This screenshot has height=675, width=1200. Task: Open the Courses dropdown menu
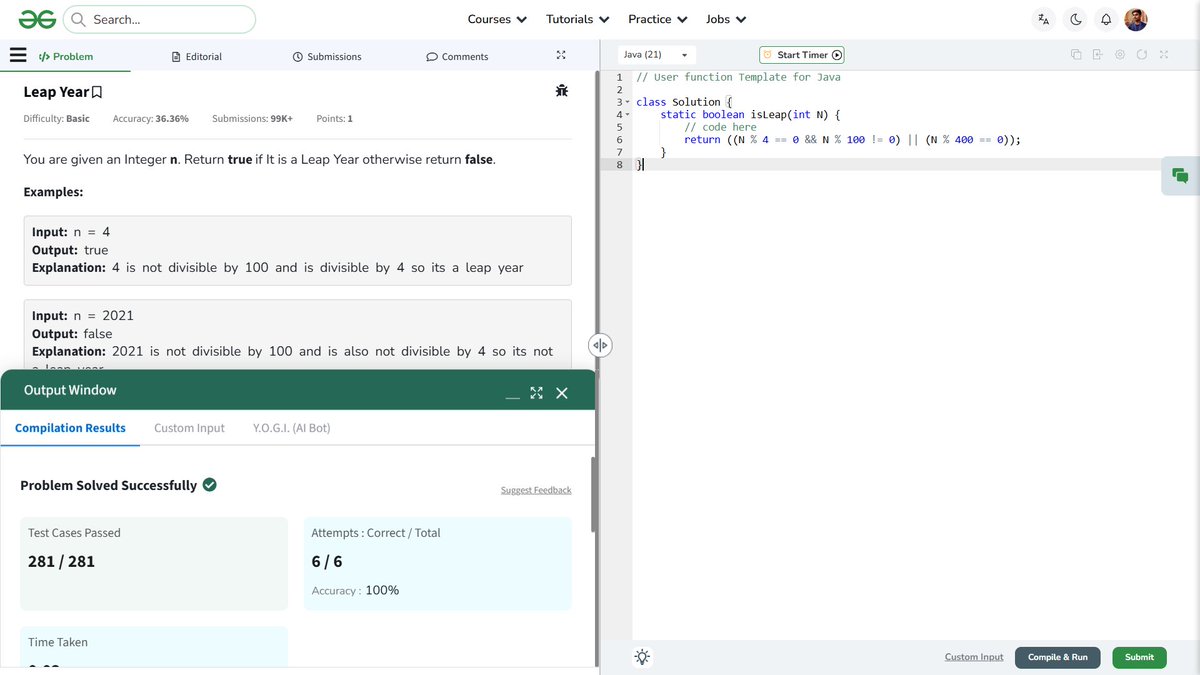tap(497, 19)
